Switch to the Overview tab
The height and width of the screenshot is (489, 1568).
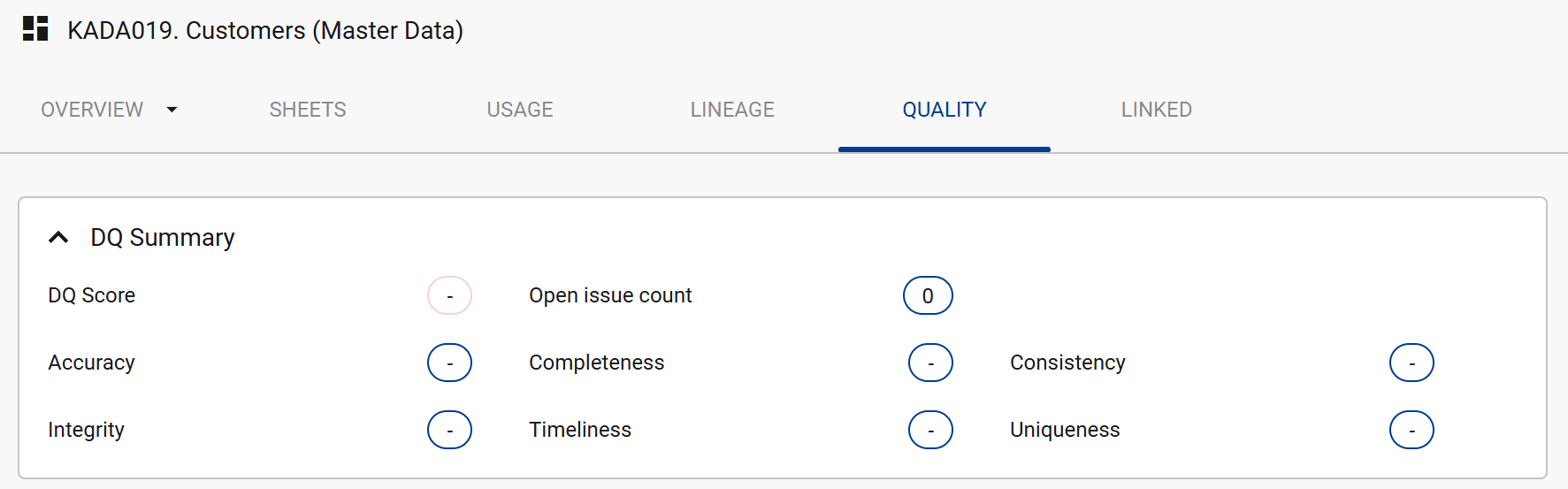92,110
